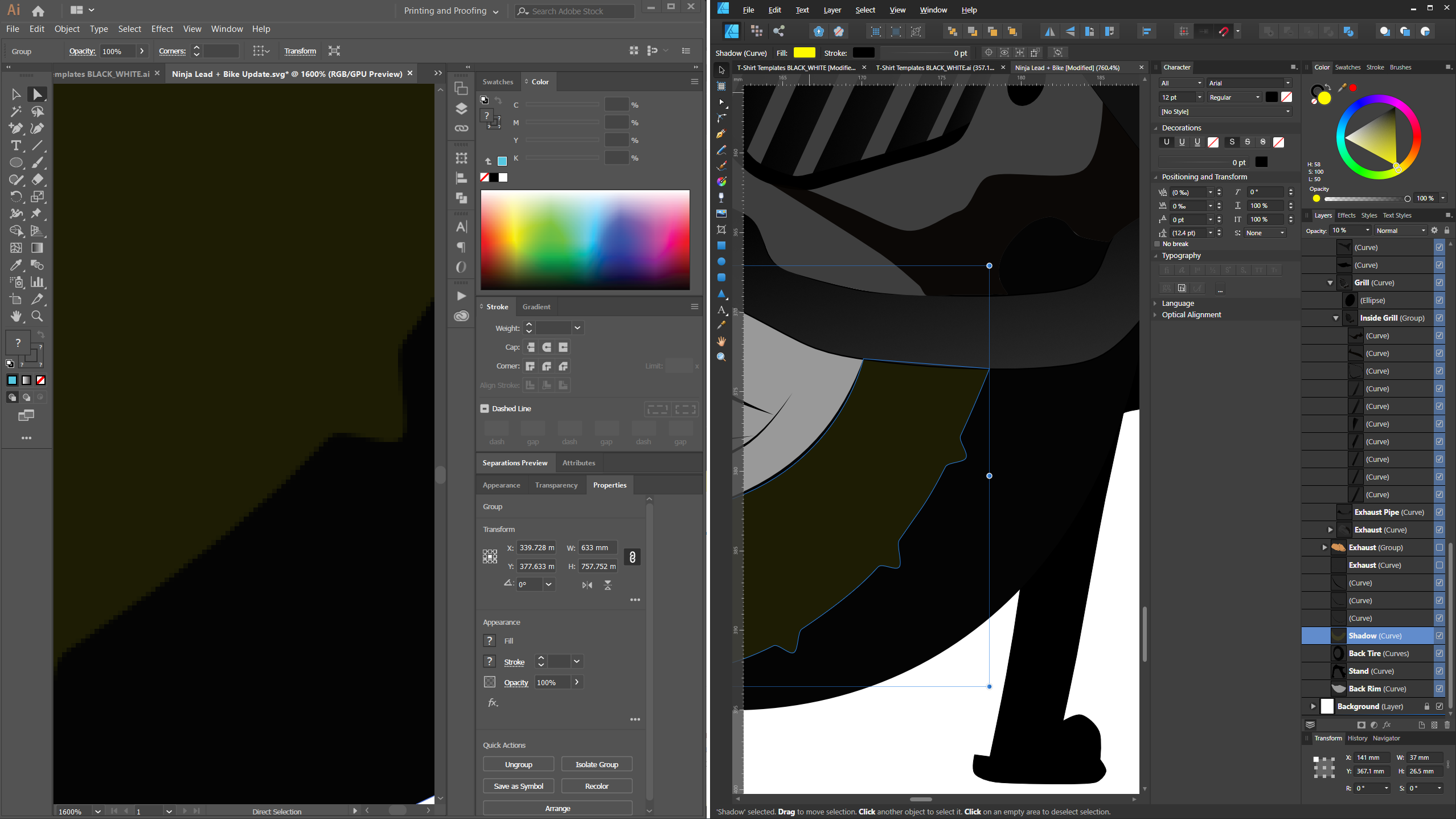1456x819 pixels.
Task: Select the Hand tool in Illustrator
Action: point(16,316)
